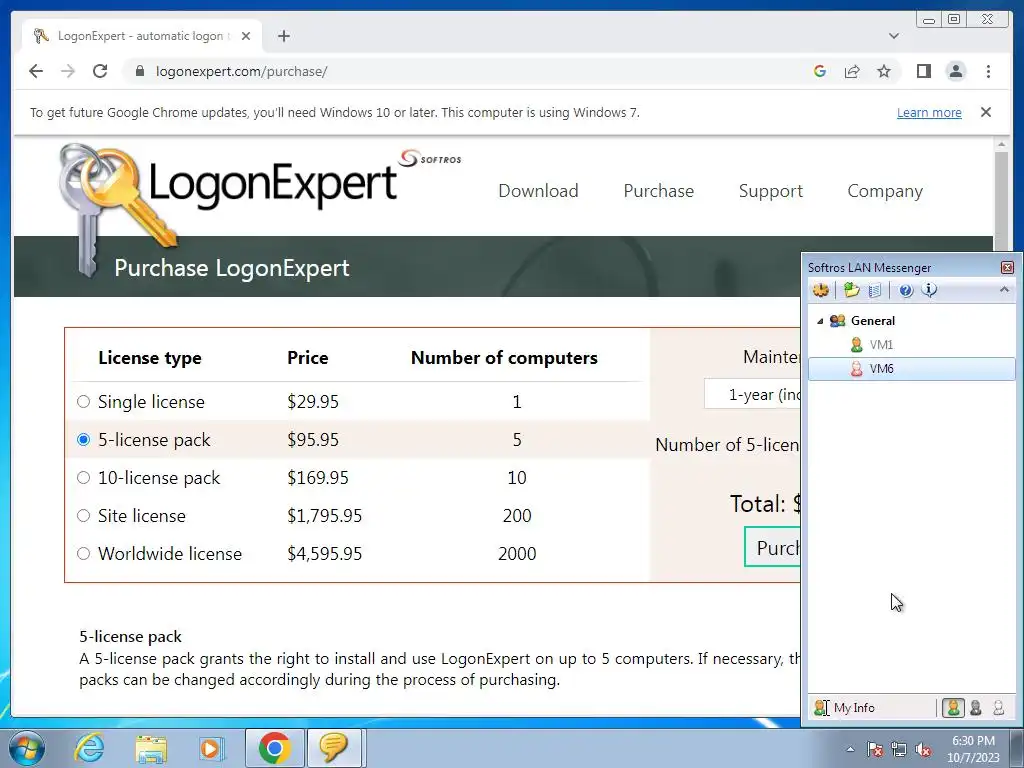Open My Info in Softros LAN Messenger
The width and height of the screenshot is (1024, 768).
click(844, 707)
